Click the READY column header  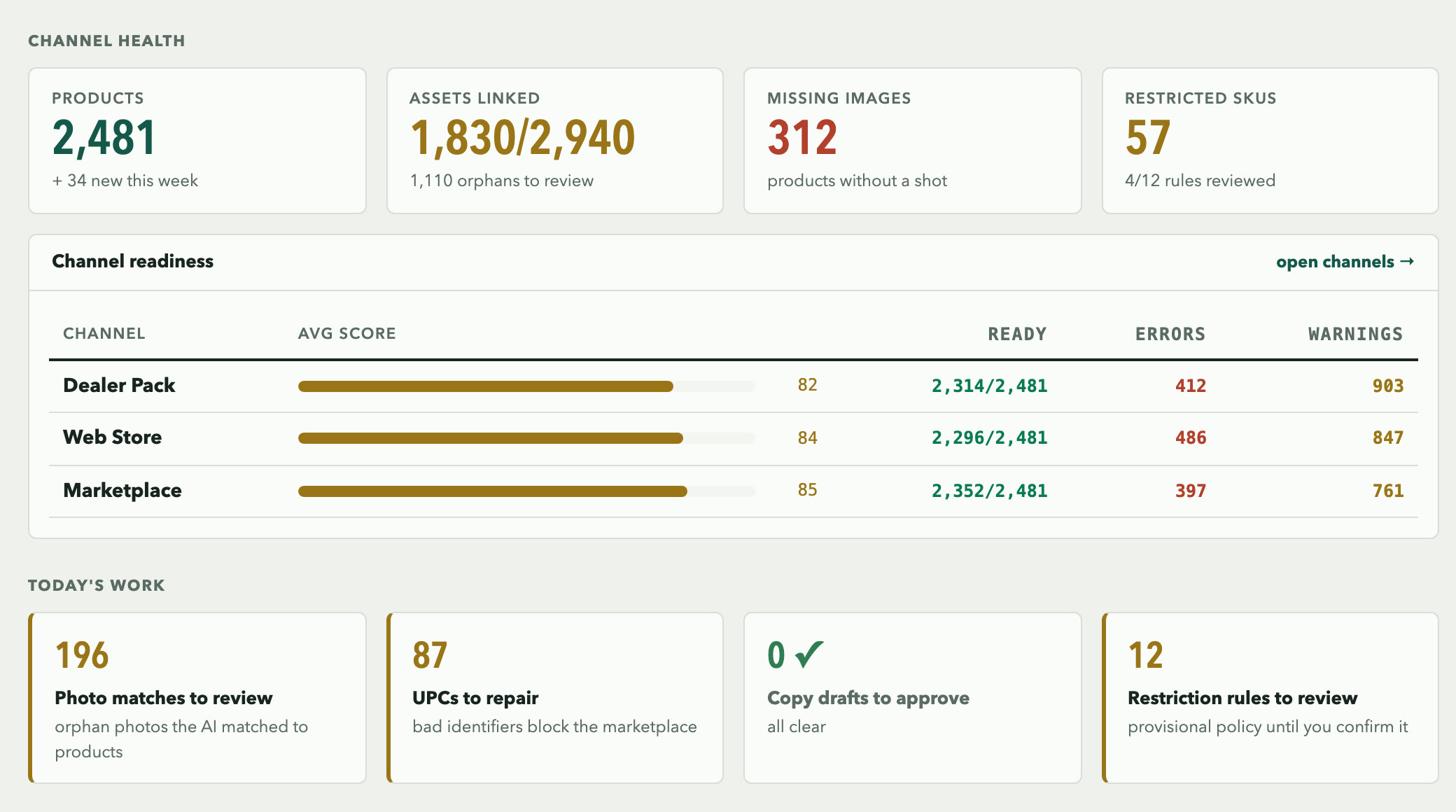pos(1017,334)
